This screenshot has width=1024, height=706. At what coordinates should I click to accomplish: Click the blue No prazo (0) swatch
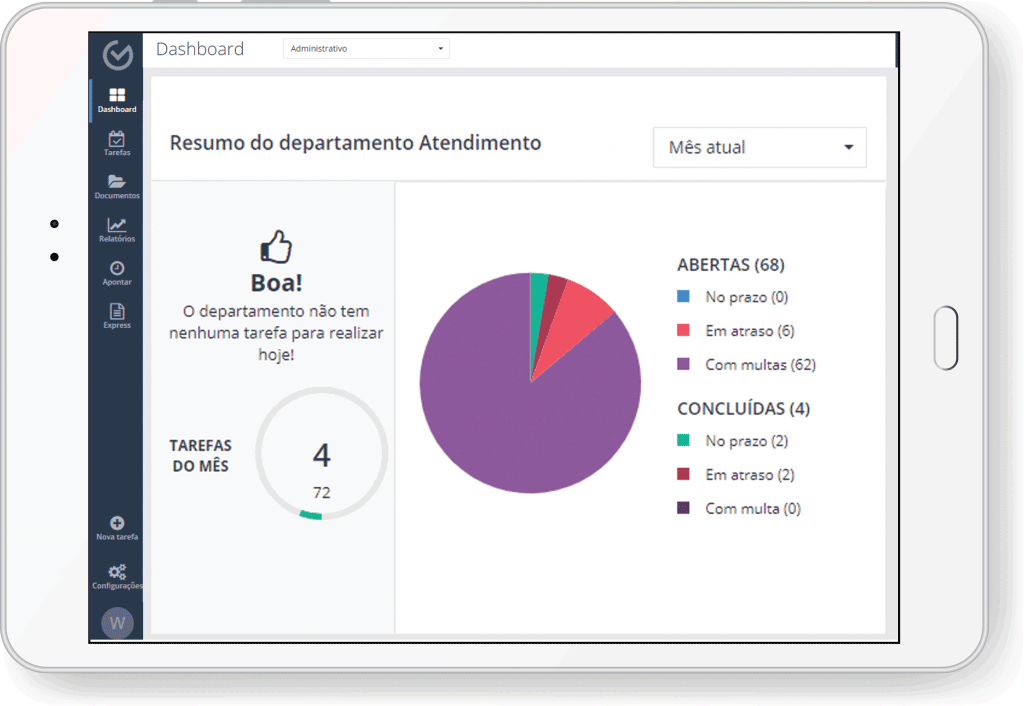683,297
